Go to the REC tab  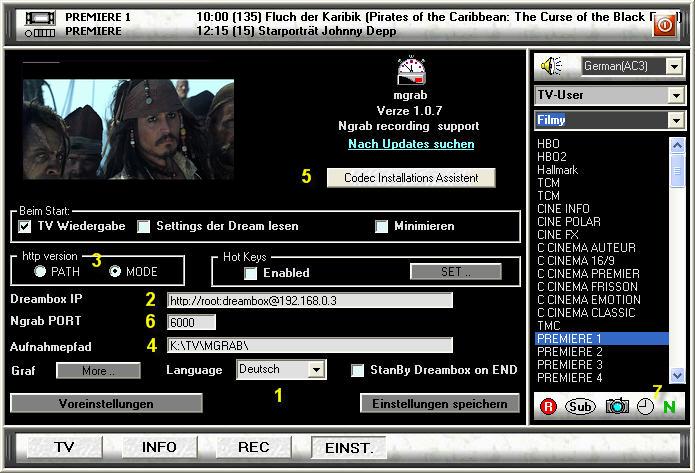(254, 447)
